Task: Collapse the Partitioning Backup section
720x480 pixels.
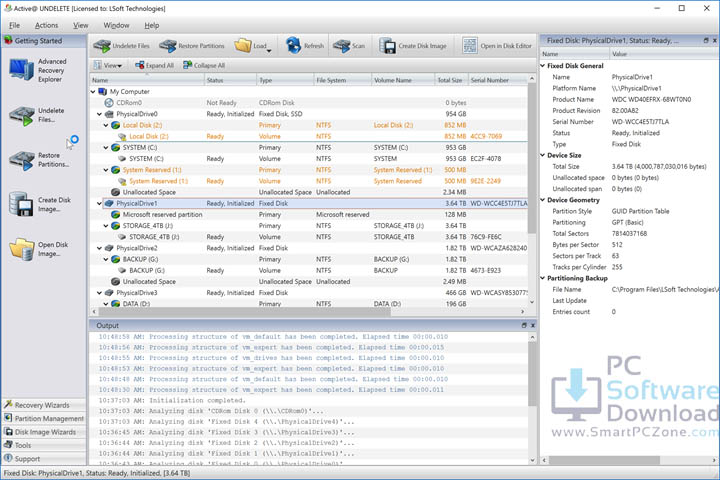Action: [x=543, y=278]
